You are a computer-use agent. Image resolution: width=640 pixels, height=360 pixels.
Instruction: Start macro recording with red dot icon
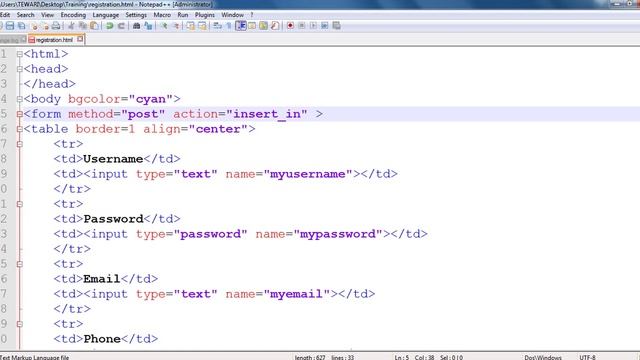click(290, 26)
